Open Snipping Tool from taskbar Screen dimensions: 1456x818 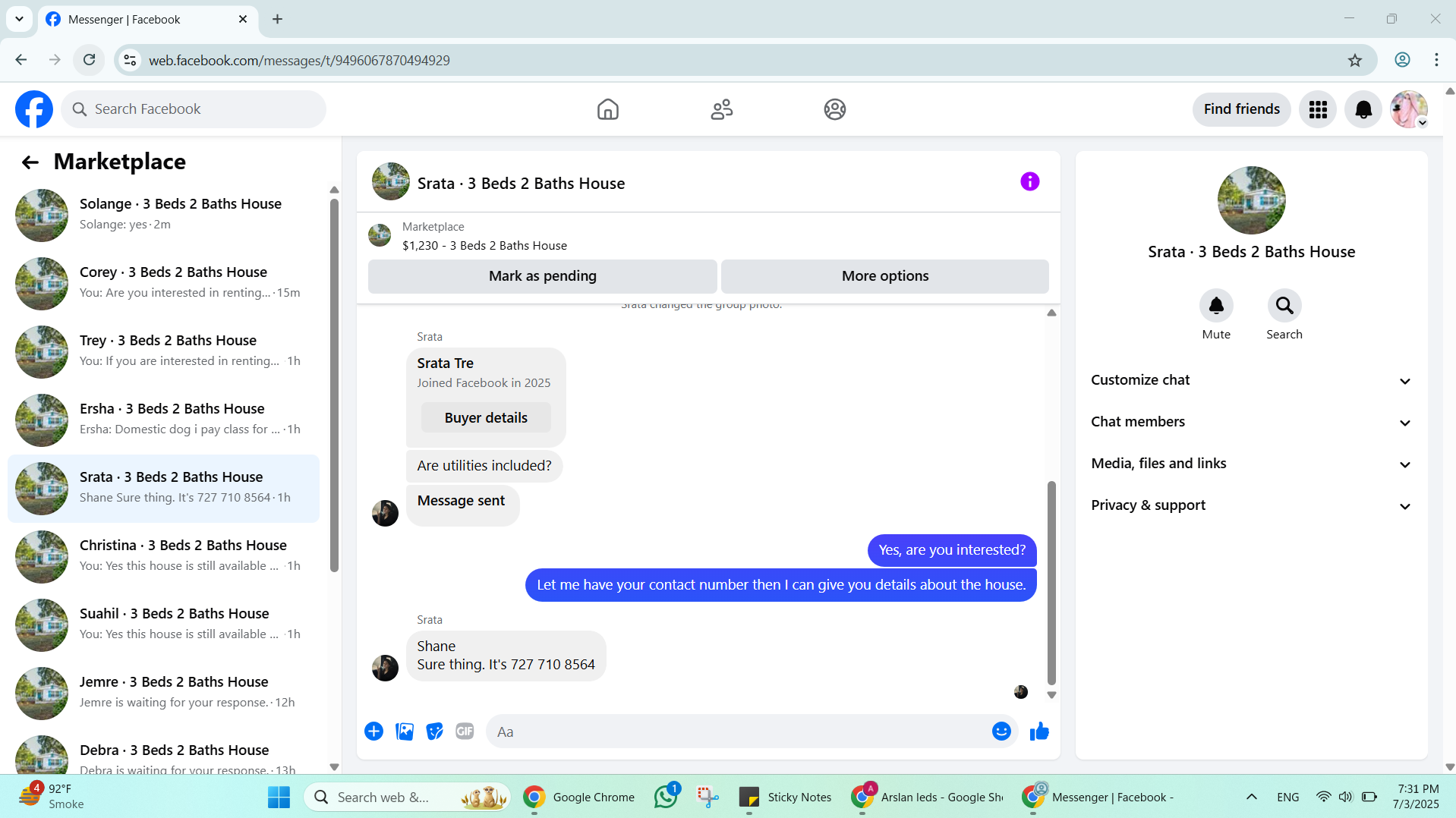click(708, 797)
